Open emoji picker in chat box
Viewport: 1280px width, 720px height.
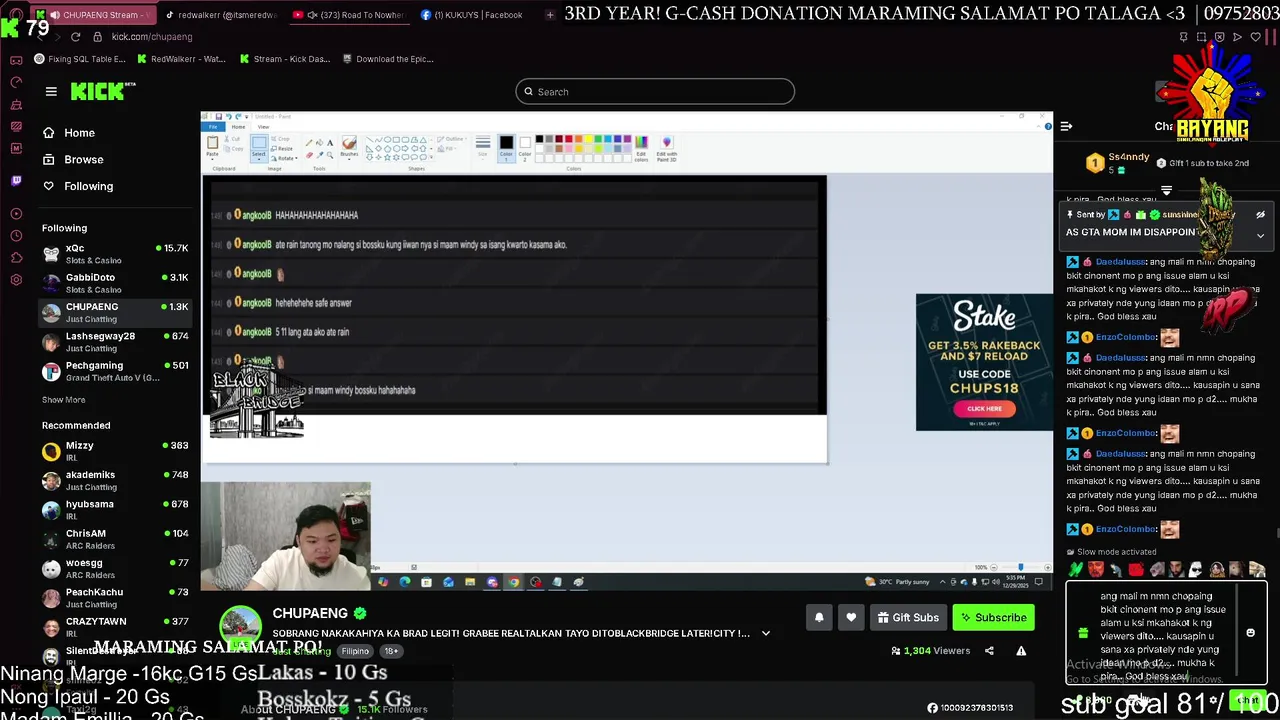click(1250, 633)
